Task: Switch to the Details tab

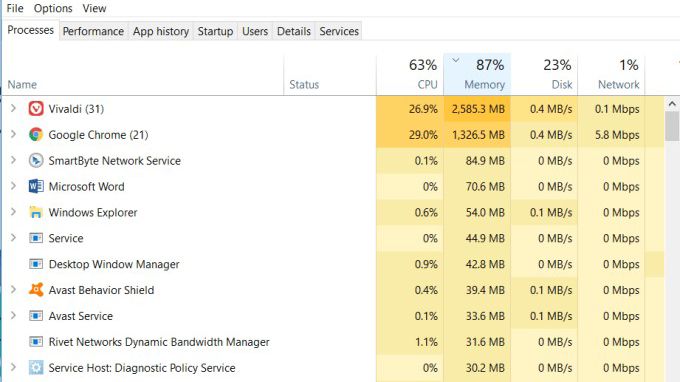Action: coord(294,31)
